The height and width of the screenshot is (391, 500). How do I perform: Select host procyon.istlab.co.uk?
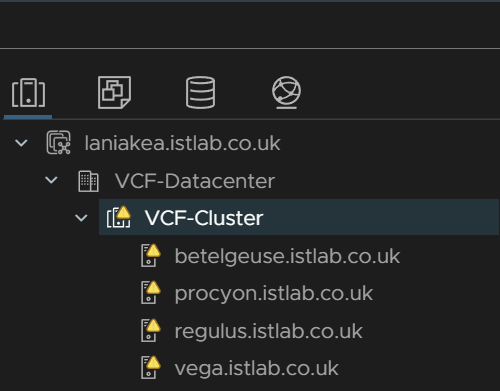point(274,294)
